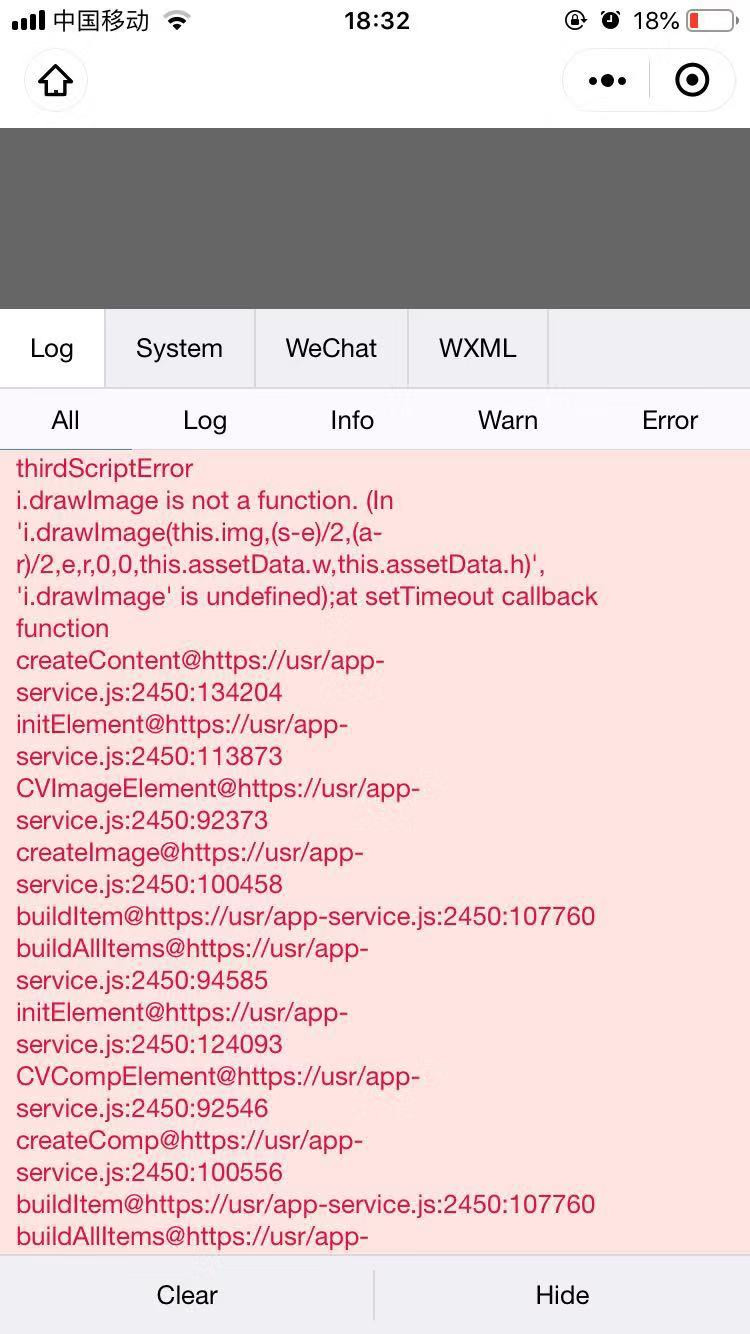
Task: Filter console by Warn
Action: click(x=508, y=420)
